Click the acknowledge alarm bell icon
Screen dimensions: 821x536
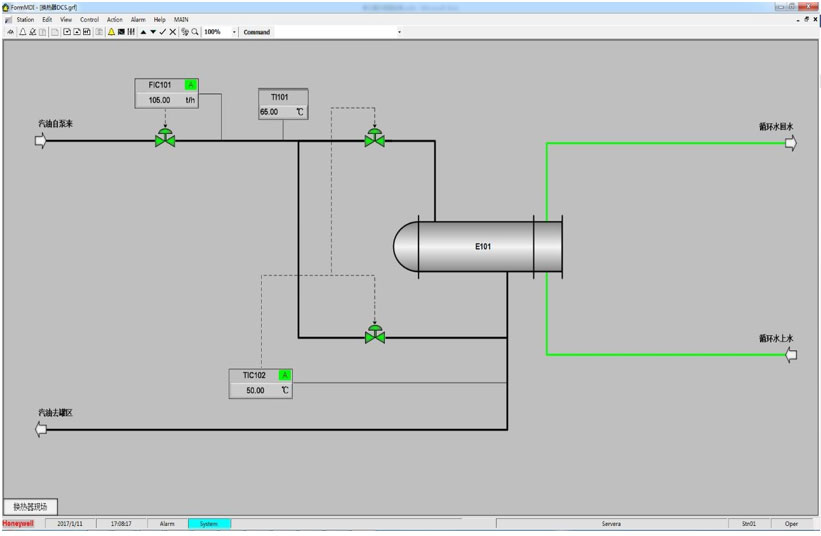[x=32, y=32]
